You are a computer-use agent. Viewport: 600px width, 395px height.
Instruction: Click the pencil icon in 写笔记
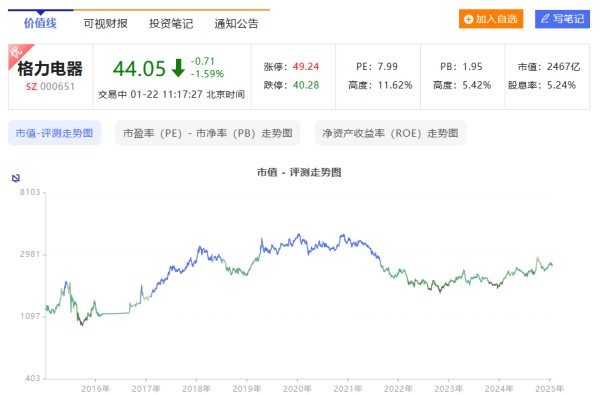[545, 18]
